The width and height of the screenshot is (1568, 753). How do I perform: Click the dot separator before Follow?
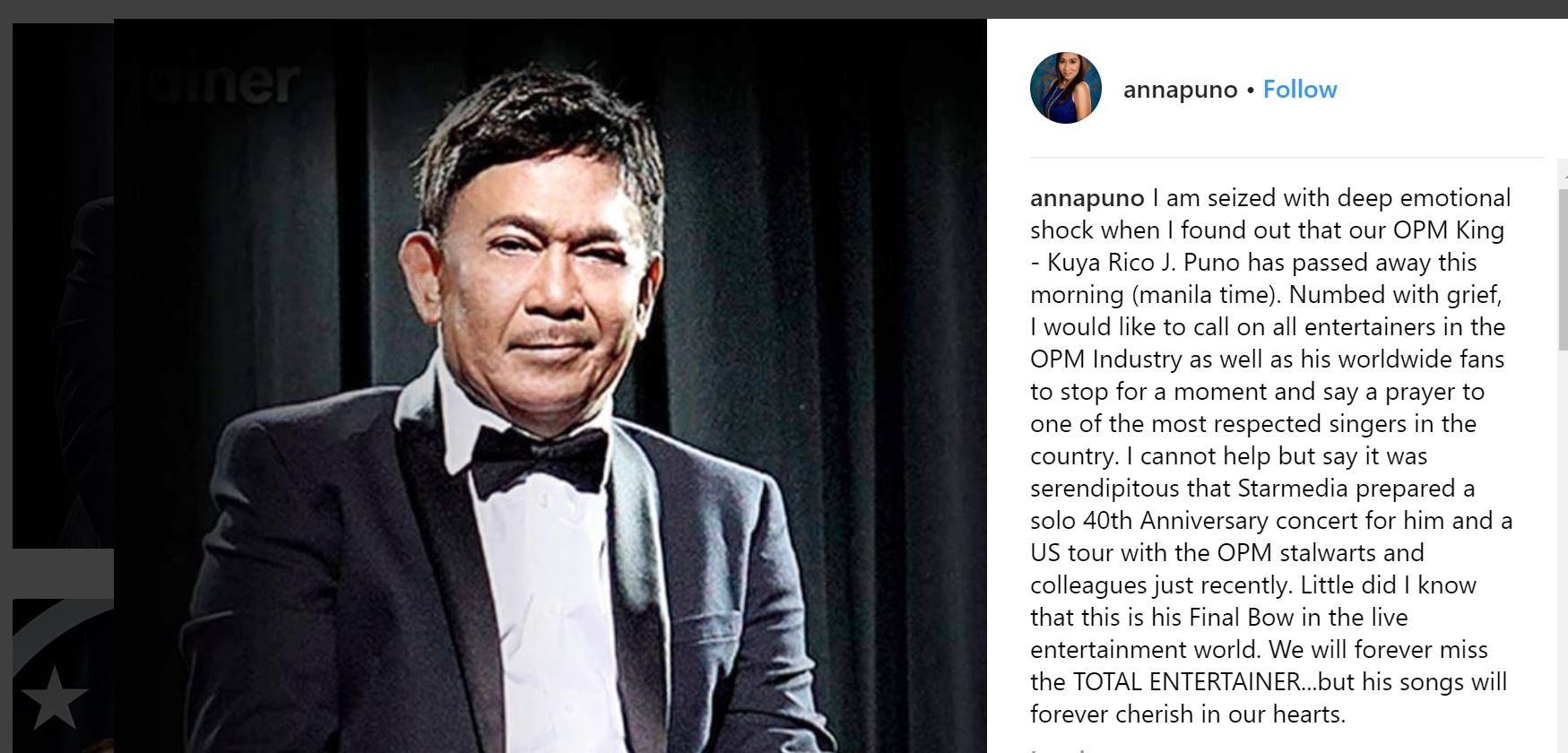point(1250,91)
